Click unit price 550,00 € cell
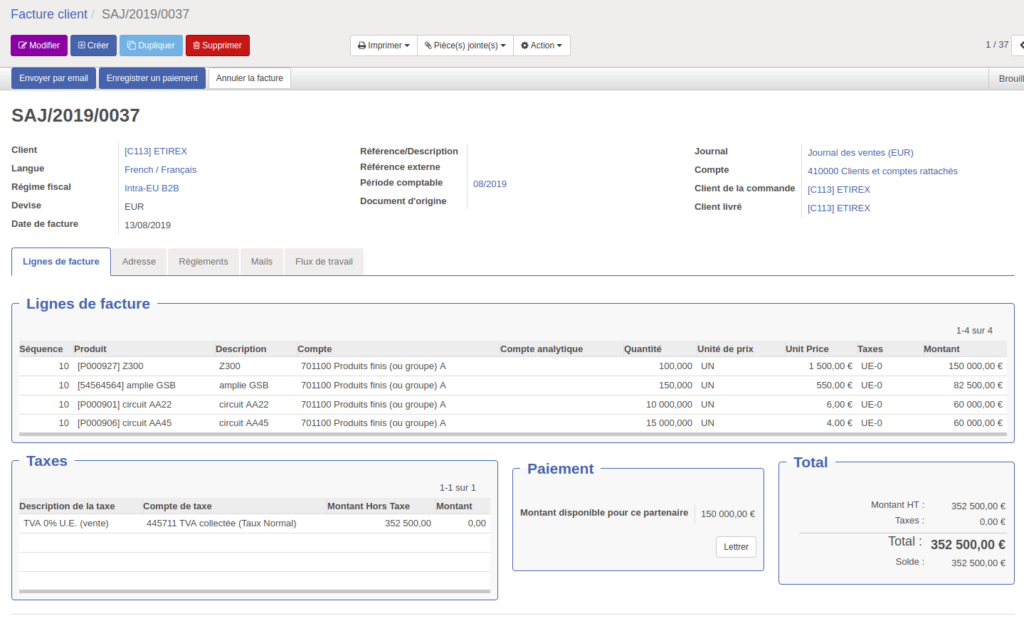Screen dimensions: 1024x638 pos(834,386)
